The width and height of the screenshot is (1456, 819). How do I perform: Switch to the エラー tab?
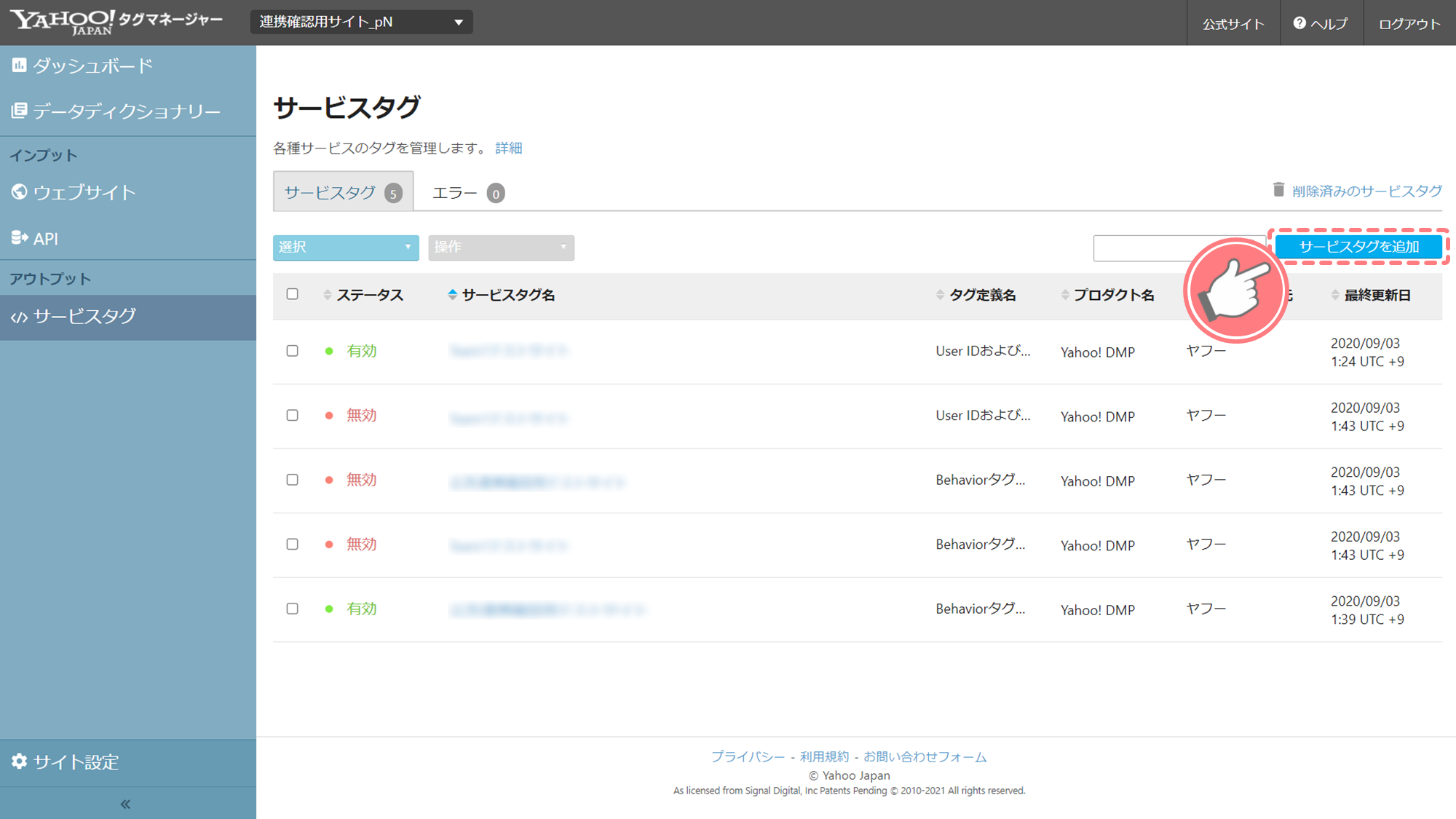(x=468, y=193)
